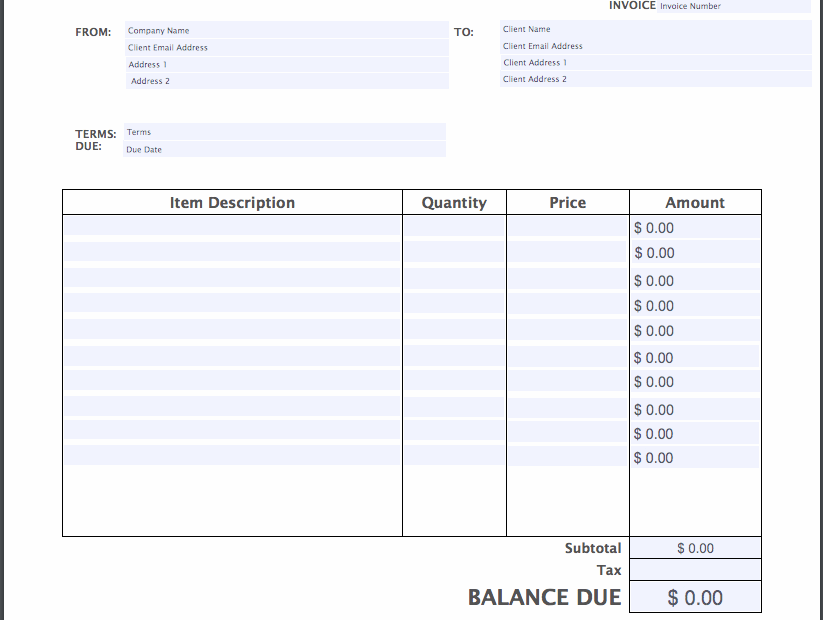Click the BALANCE DUE amount field

coord(694,596)
